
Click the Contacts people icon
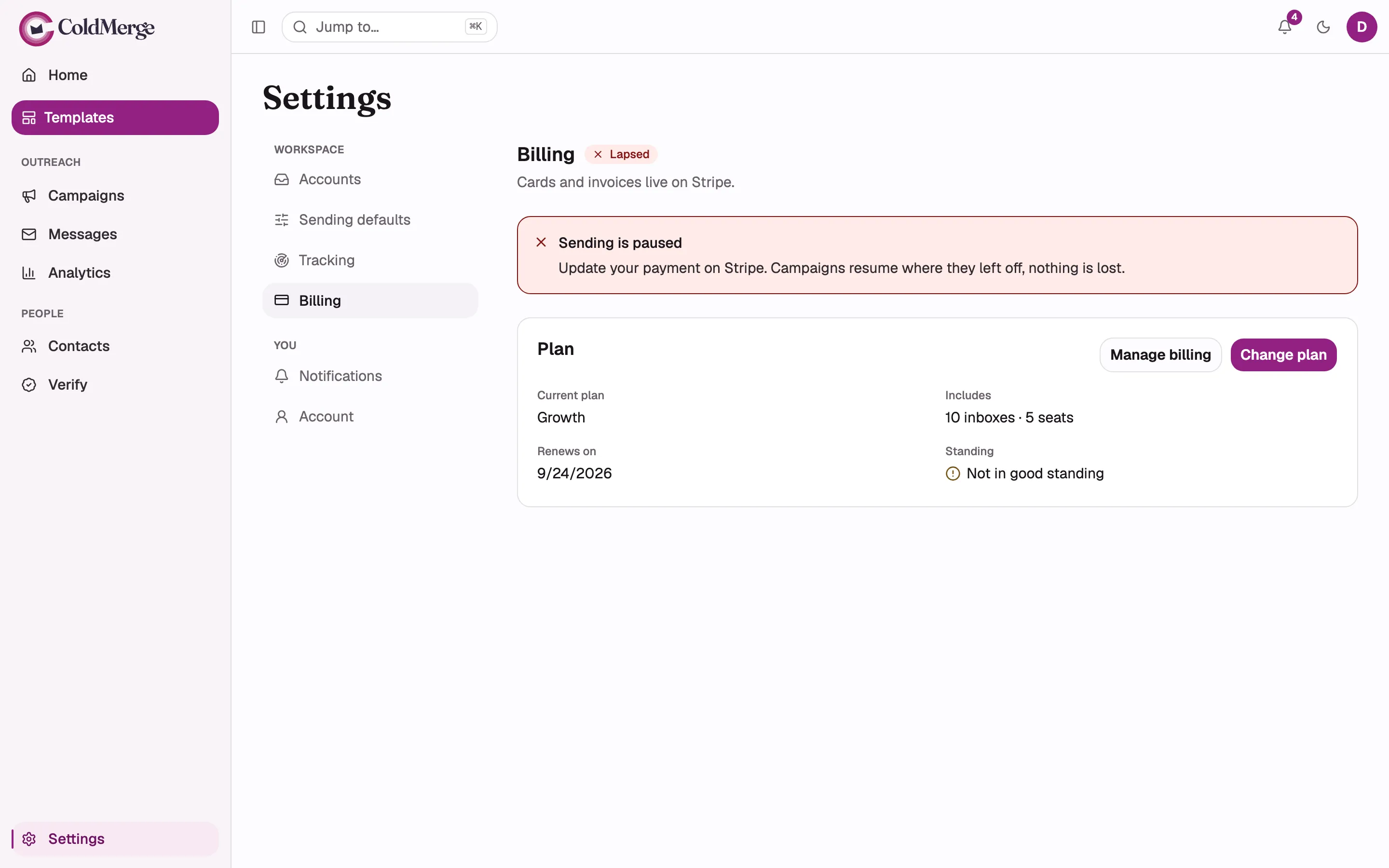click(x=29, y=346)
